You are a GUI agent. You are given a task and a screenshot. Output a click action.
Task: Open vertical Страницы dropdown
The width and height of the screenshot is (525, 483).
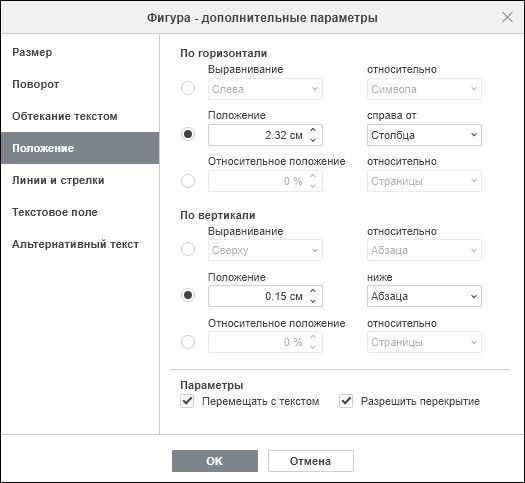coord(424,342)
